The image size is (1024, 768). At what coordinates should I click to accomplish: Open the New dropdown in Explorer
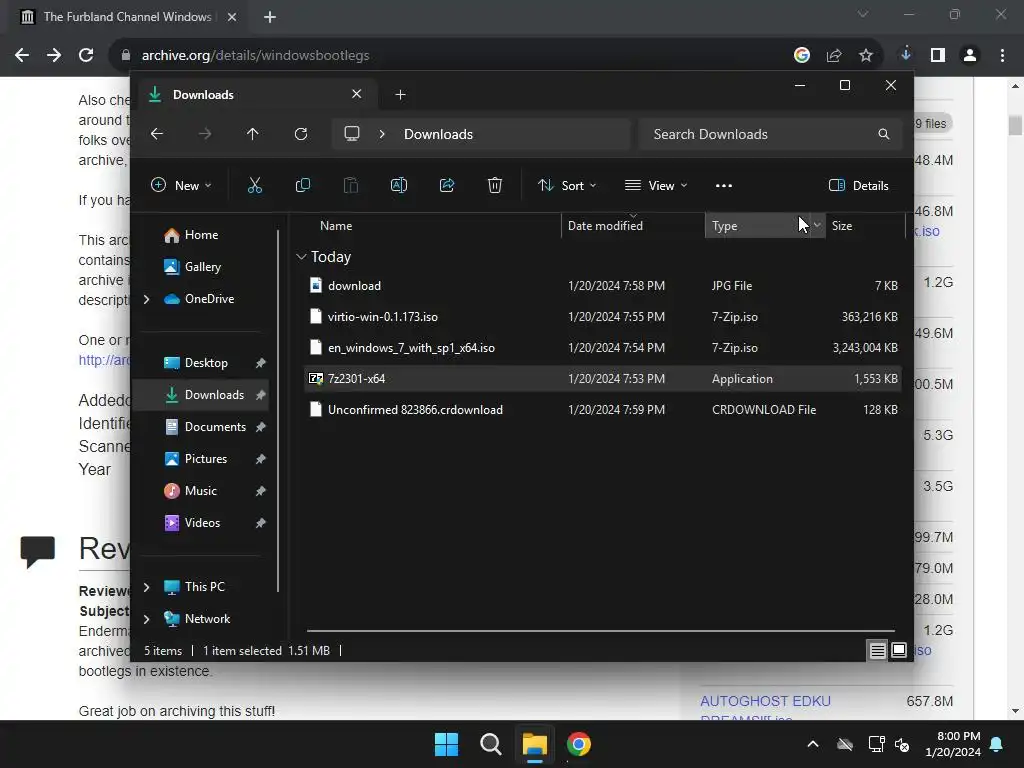(x=182, y=185)
